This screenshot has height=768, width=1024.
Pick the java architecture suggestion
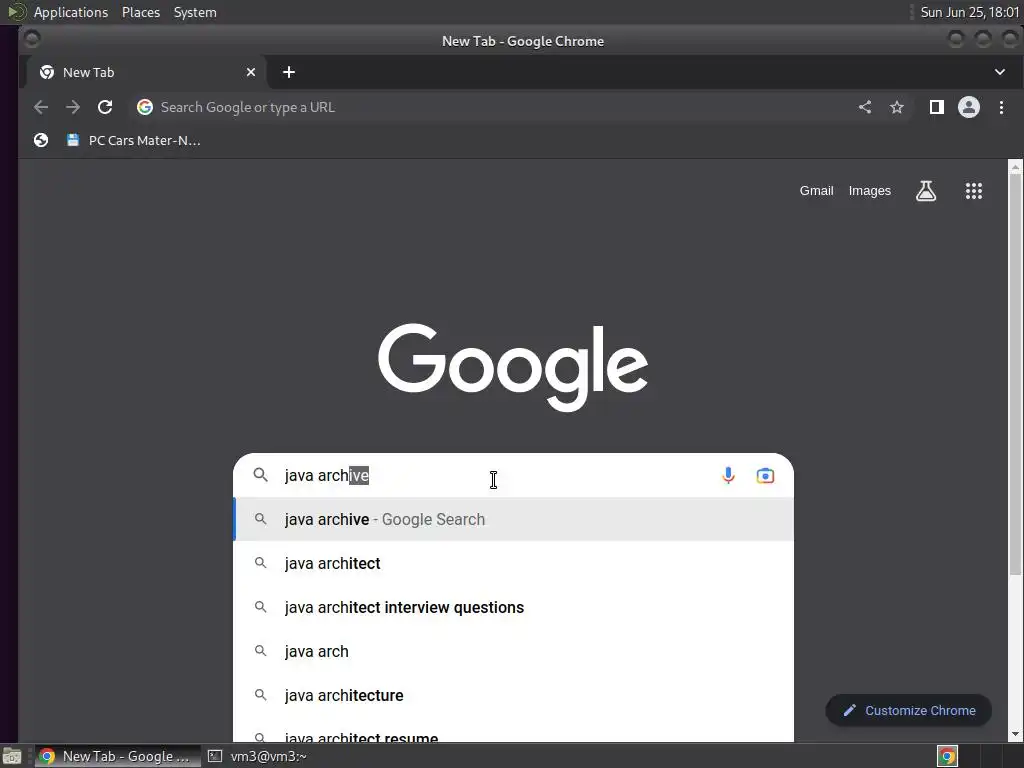(x=514, y=696)
